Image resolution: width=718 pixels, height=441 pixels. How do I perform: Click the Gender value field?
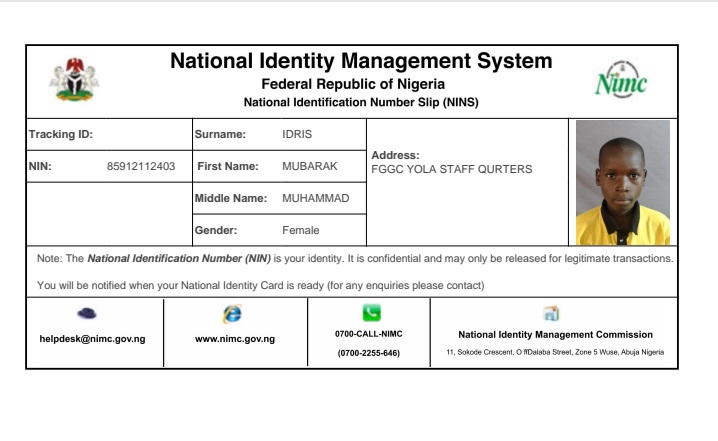pyautogui.click(x=300, y=230)
